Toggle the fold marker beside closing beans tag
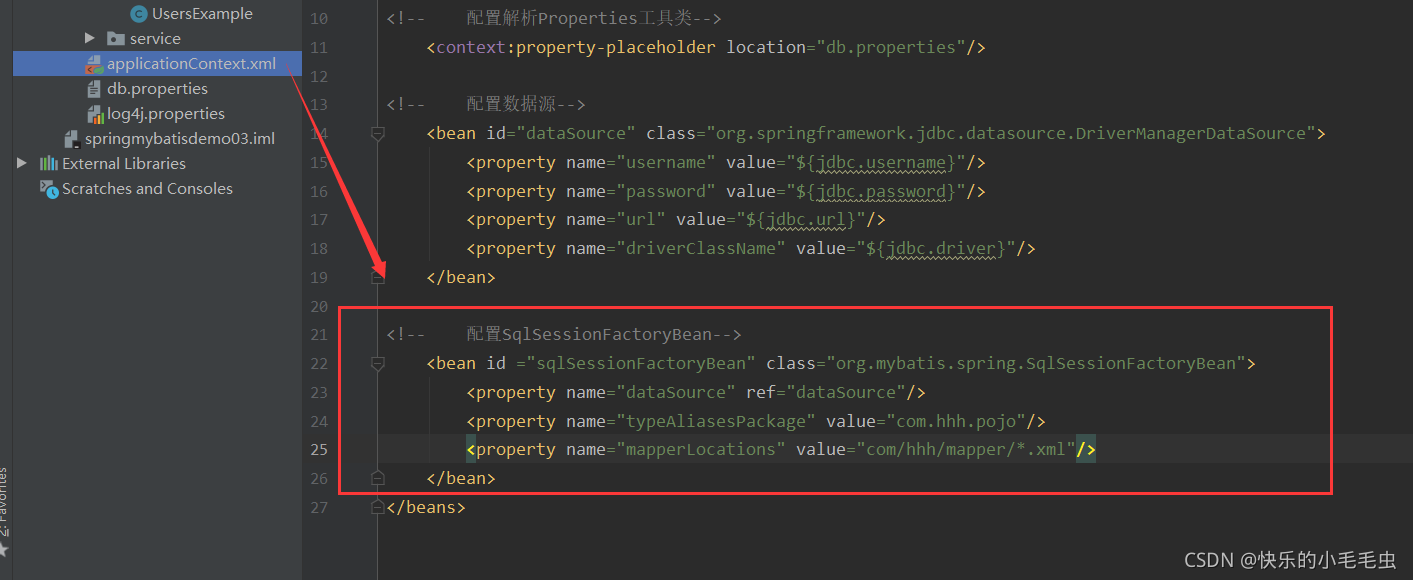Viewport: 1413px width, 580px height. pos(377,507)
